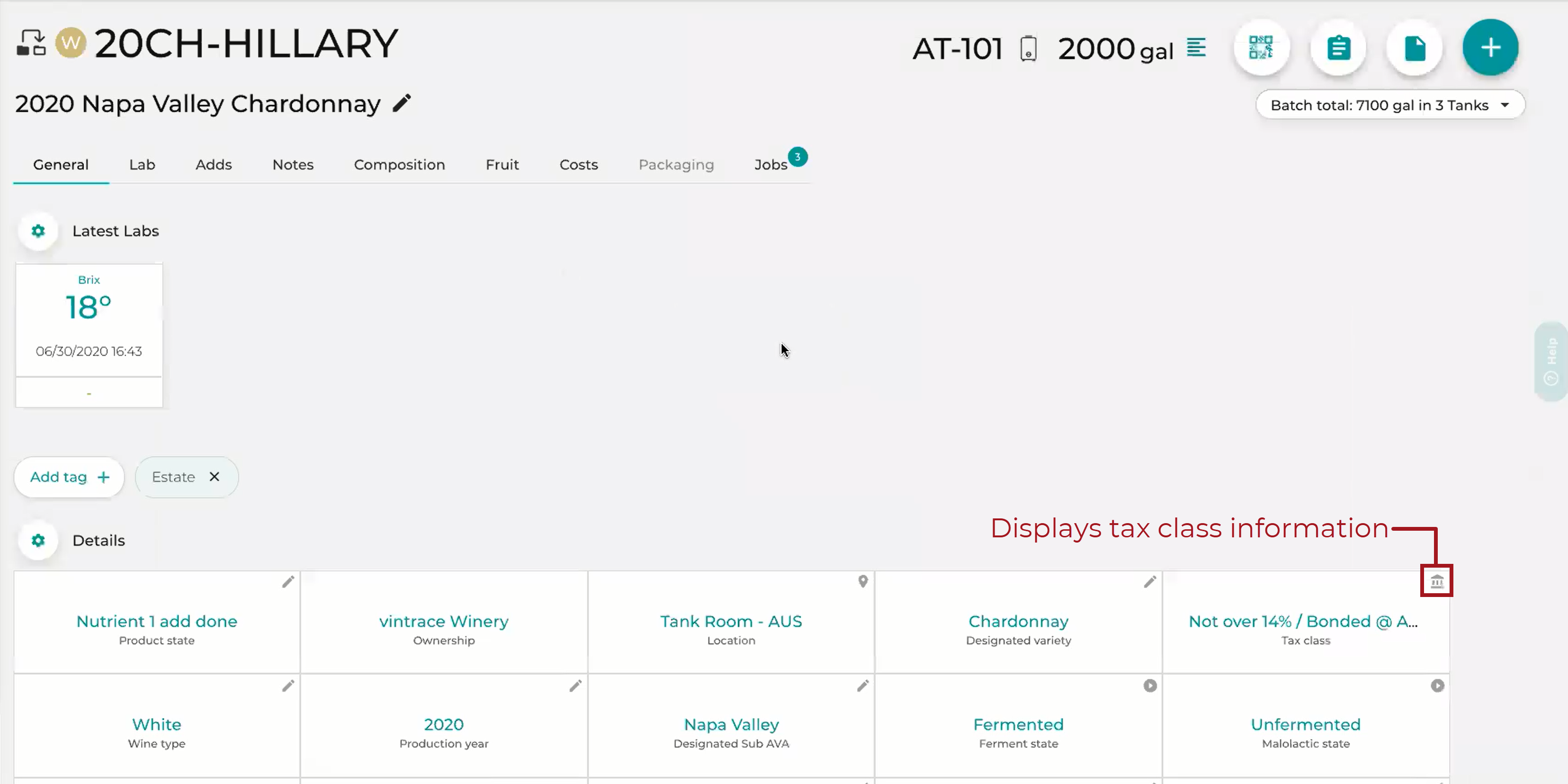This screenshot has height=784, width=1568.
Task: Edit the Wine type pencil icon
Action: [288, 686]
